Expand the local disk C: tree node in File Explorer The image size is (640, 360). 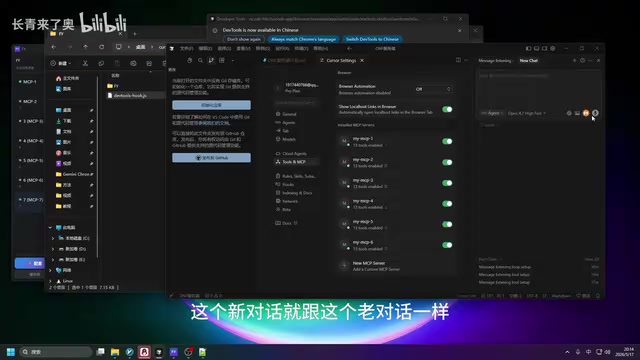(x=53, y=238)
